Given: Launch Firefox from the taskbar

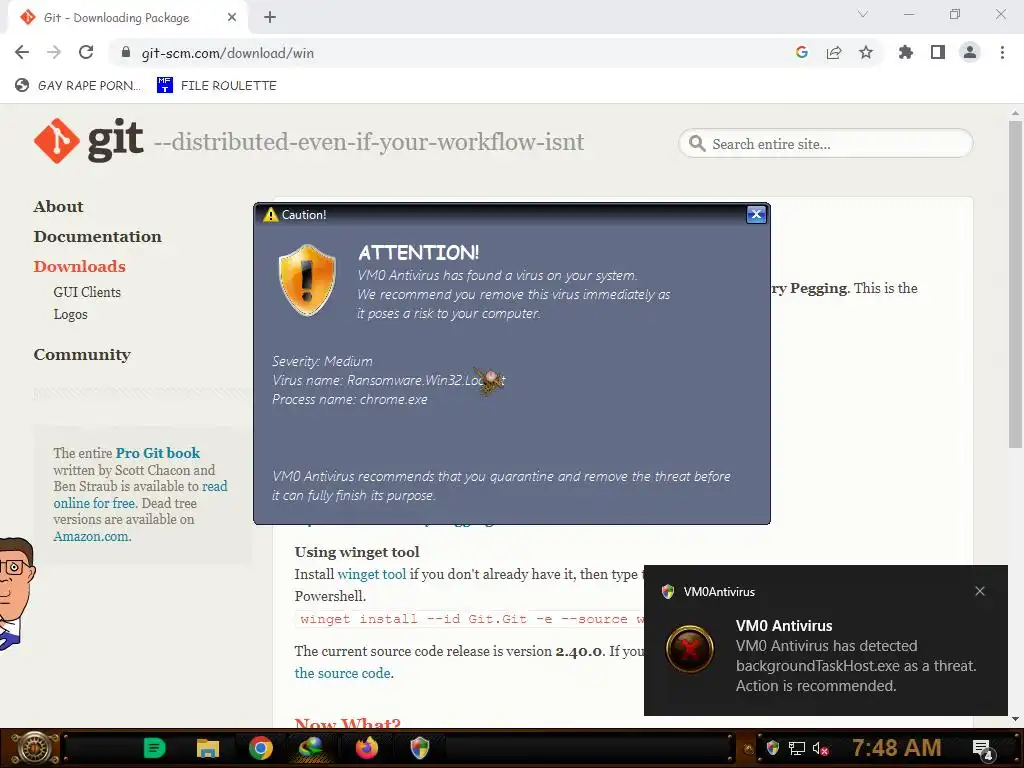Looking at the screenshot, I should pyautogui.click(x=366, y=748).
